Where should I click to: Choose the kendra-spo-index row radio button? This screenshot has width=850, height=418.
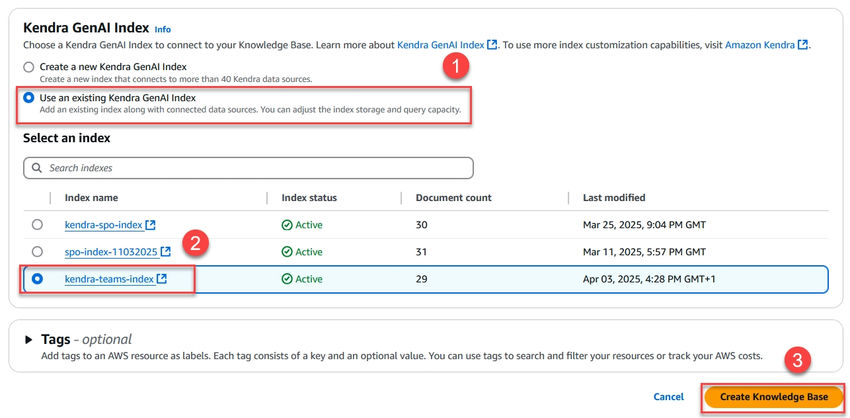point(38,225)
